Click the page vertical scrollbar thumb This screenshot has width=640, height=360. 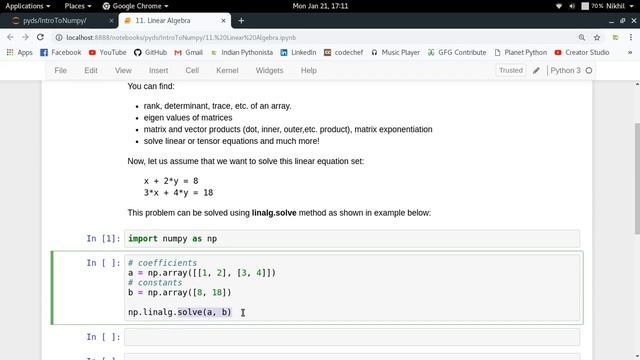click(637, 178)
